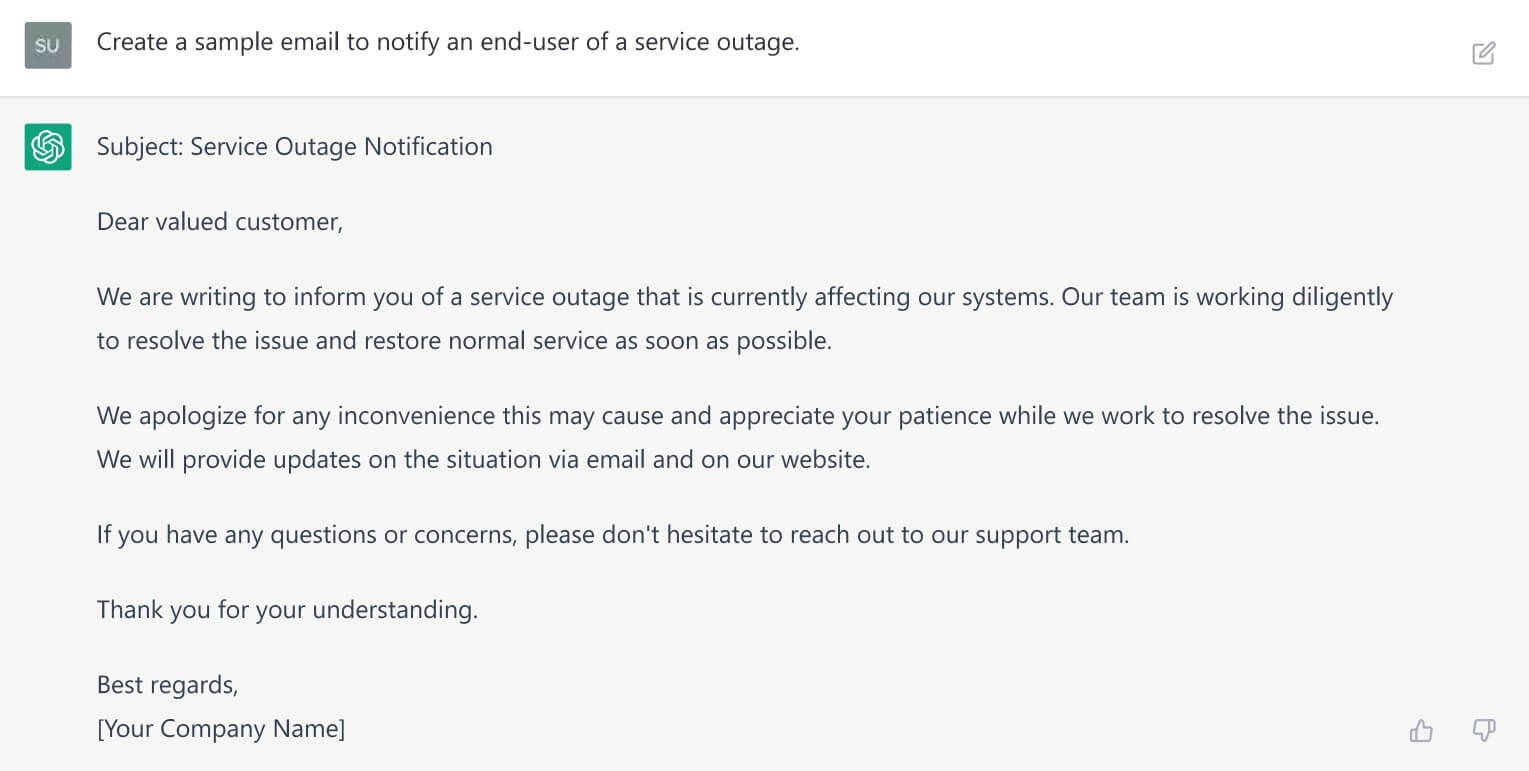Viewport: 1529px width, 771px height.
Task: Click the 'Thank you for your understanding' line
Action: pos(287,609)
